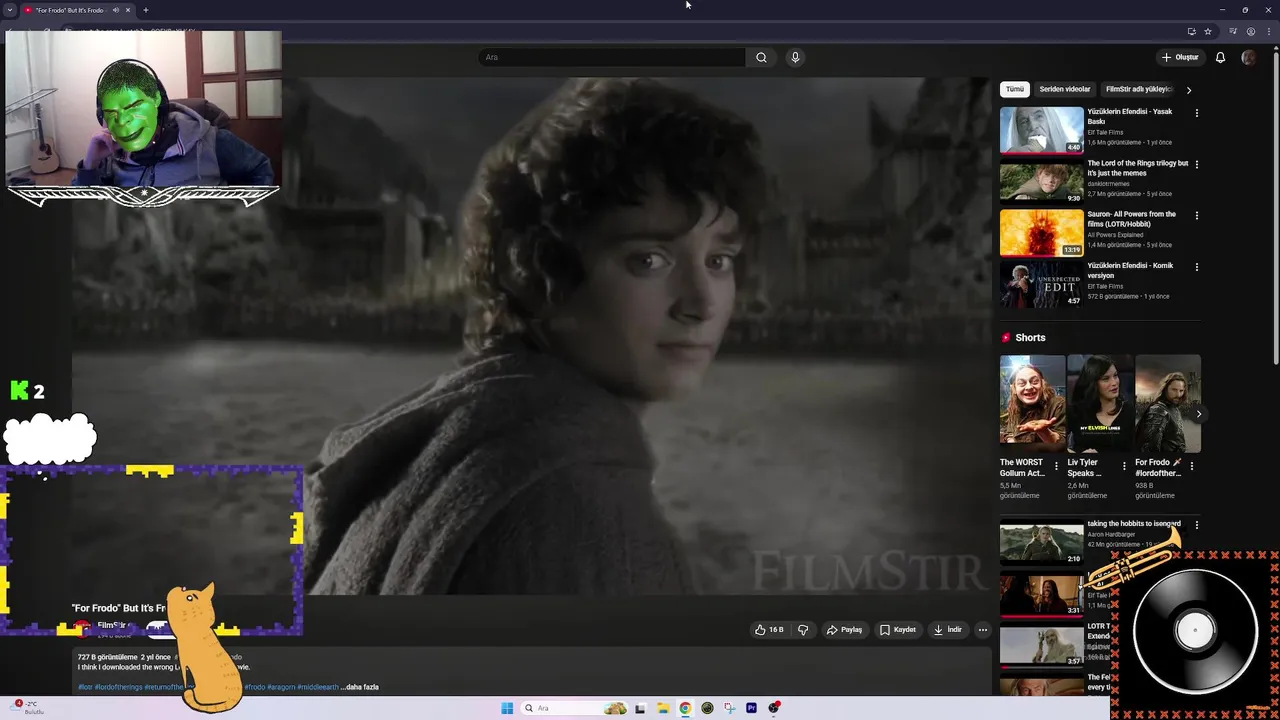The width and height of the screenshot is (1280, 720).
Task: Click the #lotr hashtag link
Action: [x=85, y=687]
